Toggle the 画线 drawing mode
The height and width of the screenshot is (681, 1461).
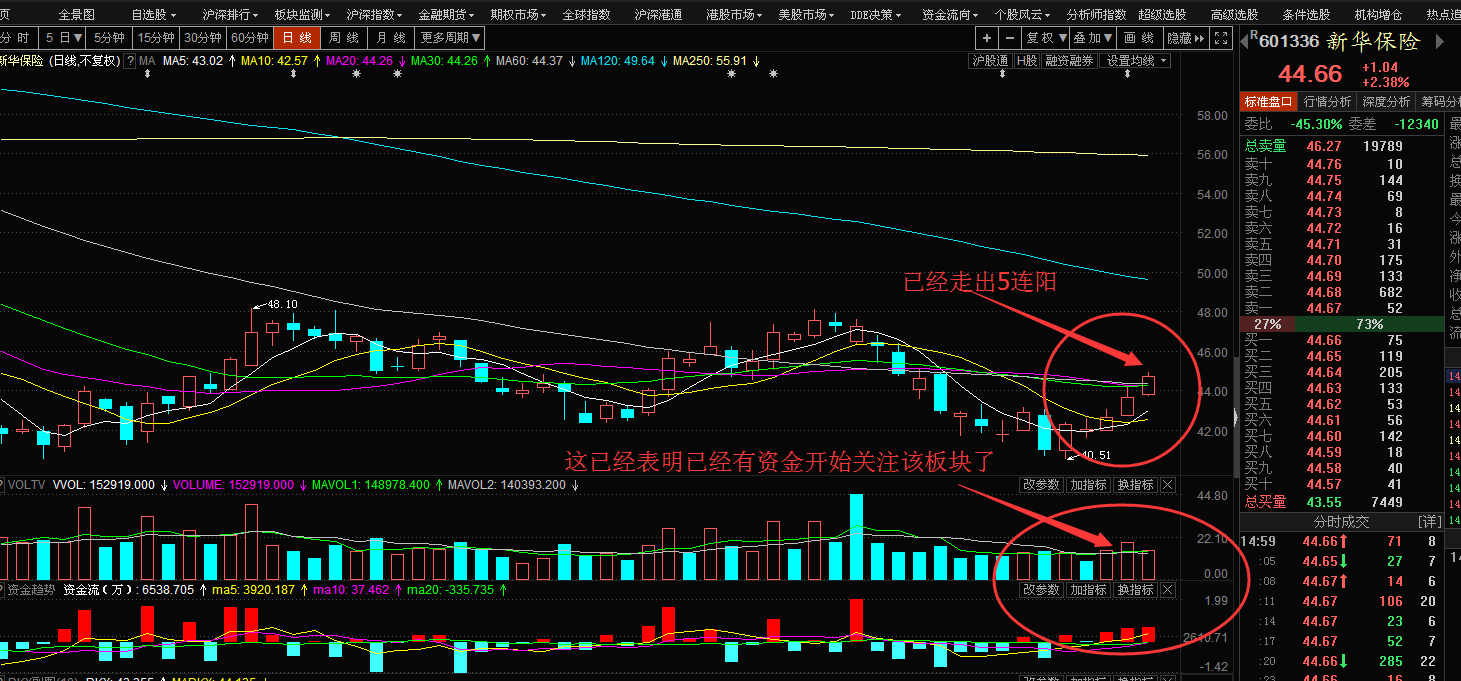(1141, 38)
